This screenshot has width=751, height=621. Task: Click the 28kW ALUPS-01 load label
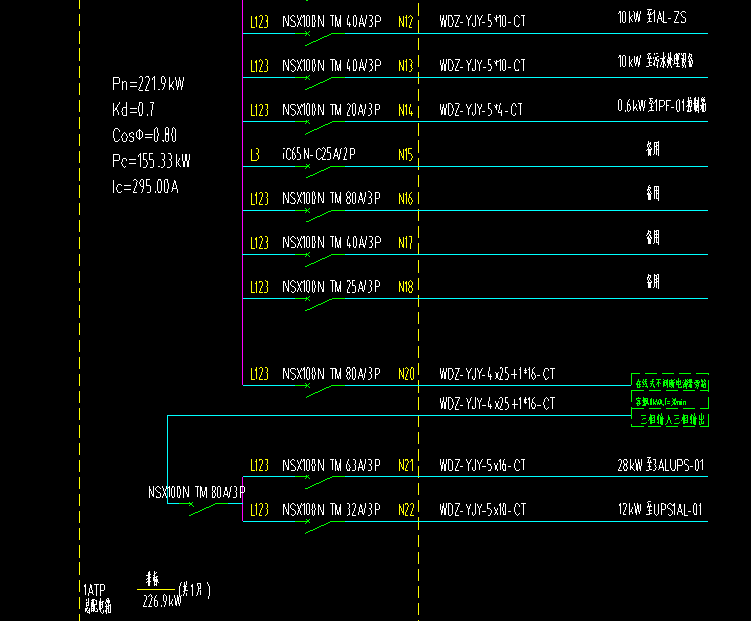(x=660, y=465)
